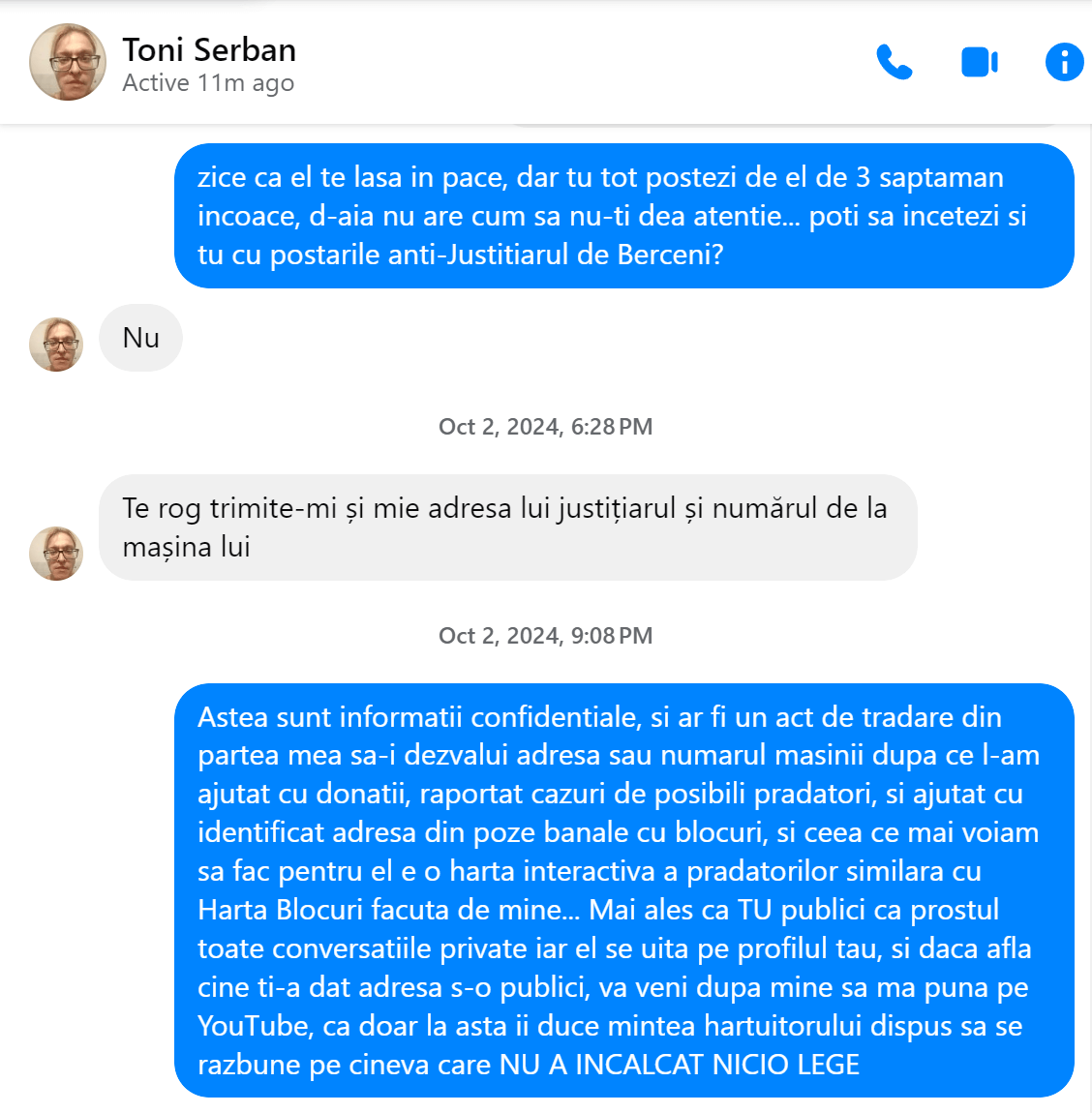Select the "Te rog trimite-mi" received message
The image size is (1092, 1113).
click(x=507, y=527)
